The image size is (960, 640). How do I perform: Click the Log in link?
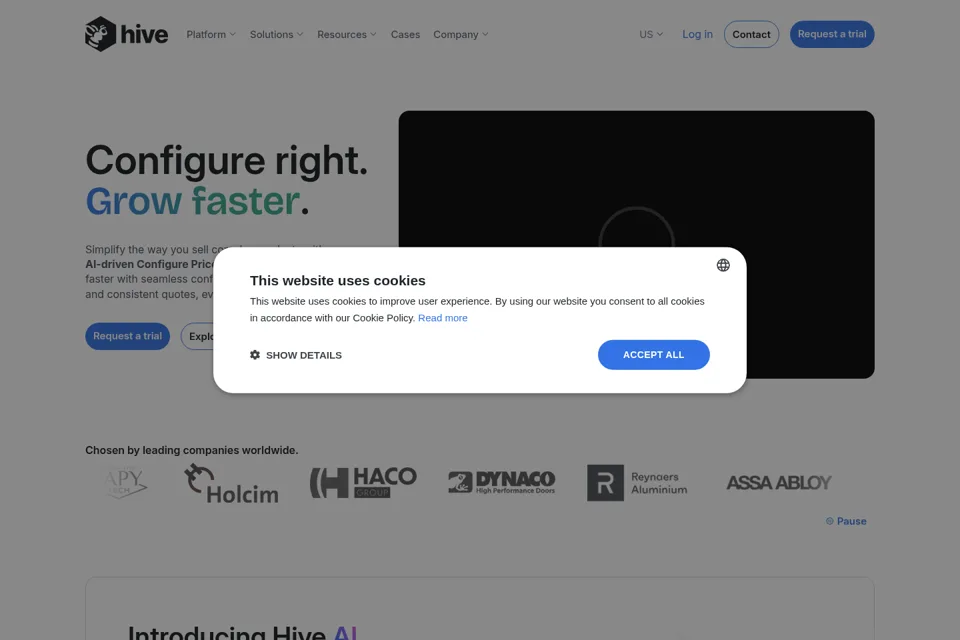[697, 34]
